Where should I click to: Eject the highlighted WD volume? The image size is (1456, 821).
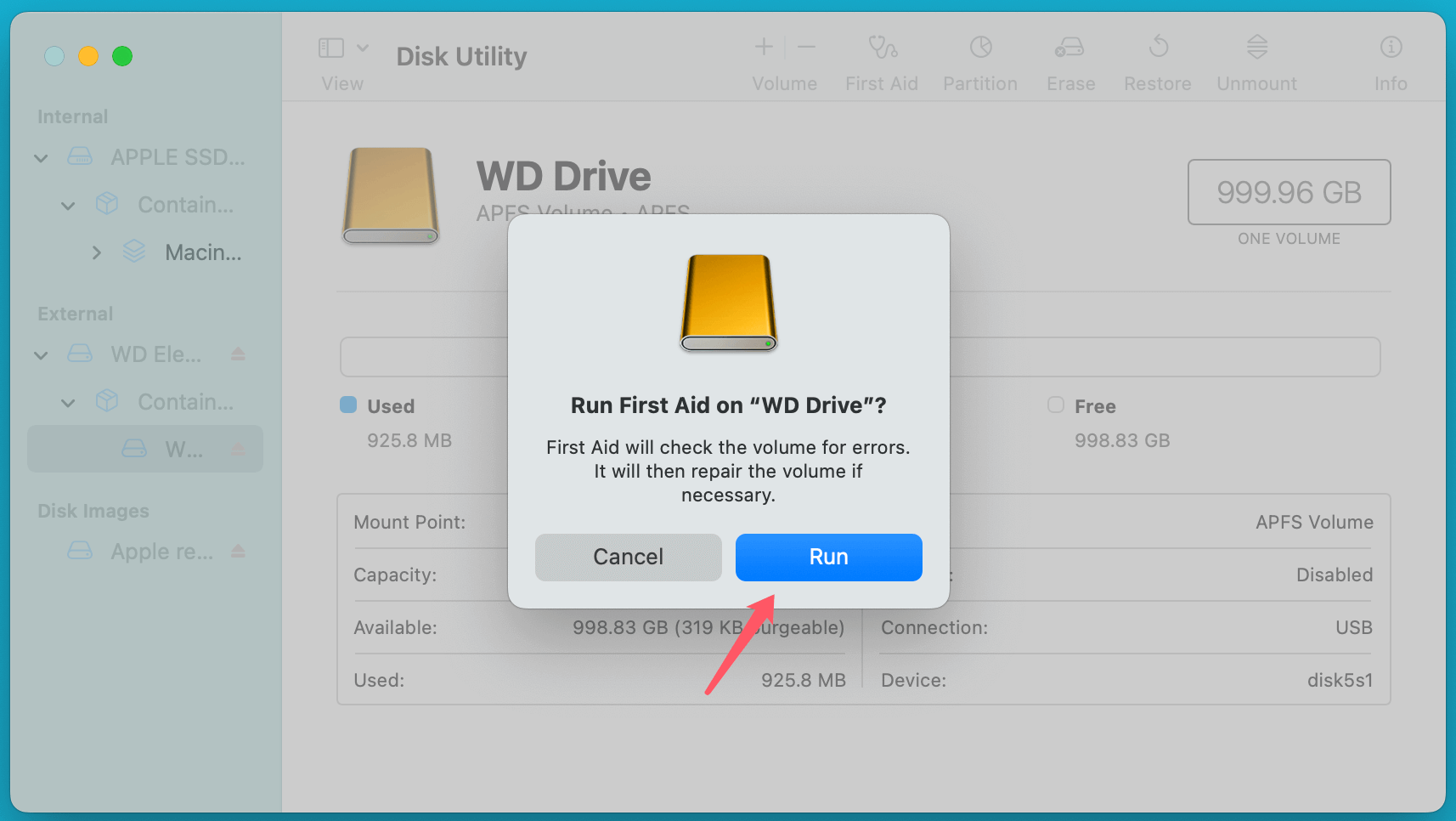click(x=239, y=449)
